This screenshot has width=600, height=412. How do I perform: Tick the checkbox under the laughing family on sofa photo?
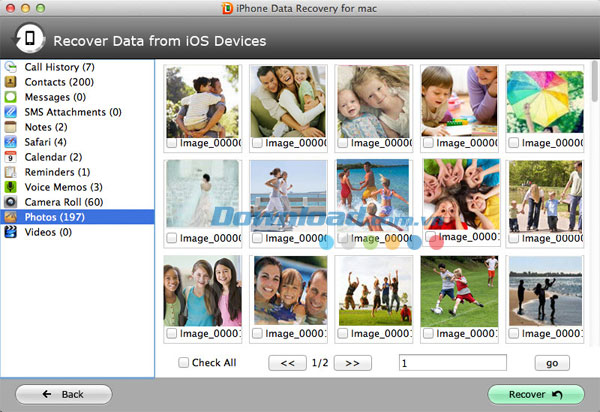click(258, 143)
